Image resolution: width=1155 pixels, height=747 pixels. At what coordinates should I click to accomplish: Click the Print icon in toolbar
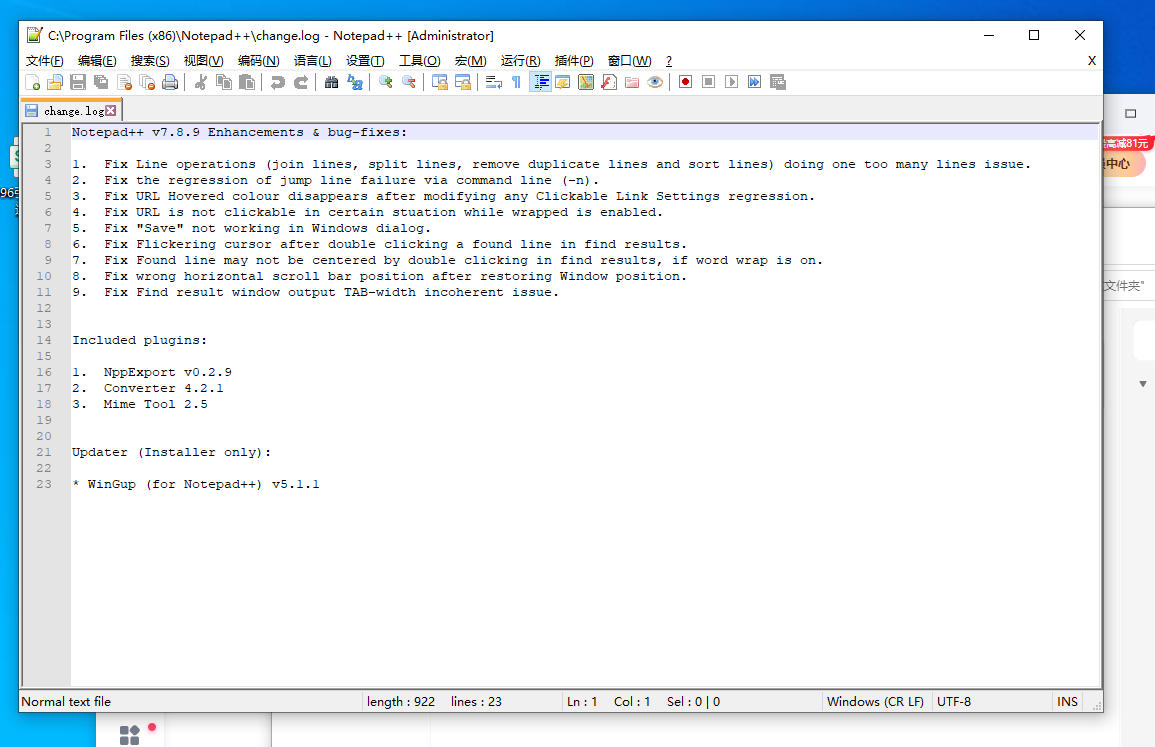click(170, 82)
